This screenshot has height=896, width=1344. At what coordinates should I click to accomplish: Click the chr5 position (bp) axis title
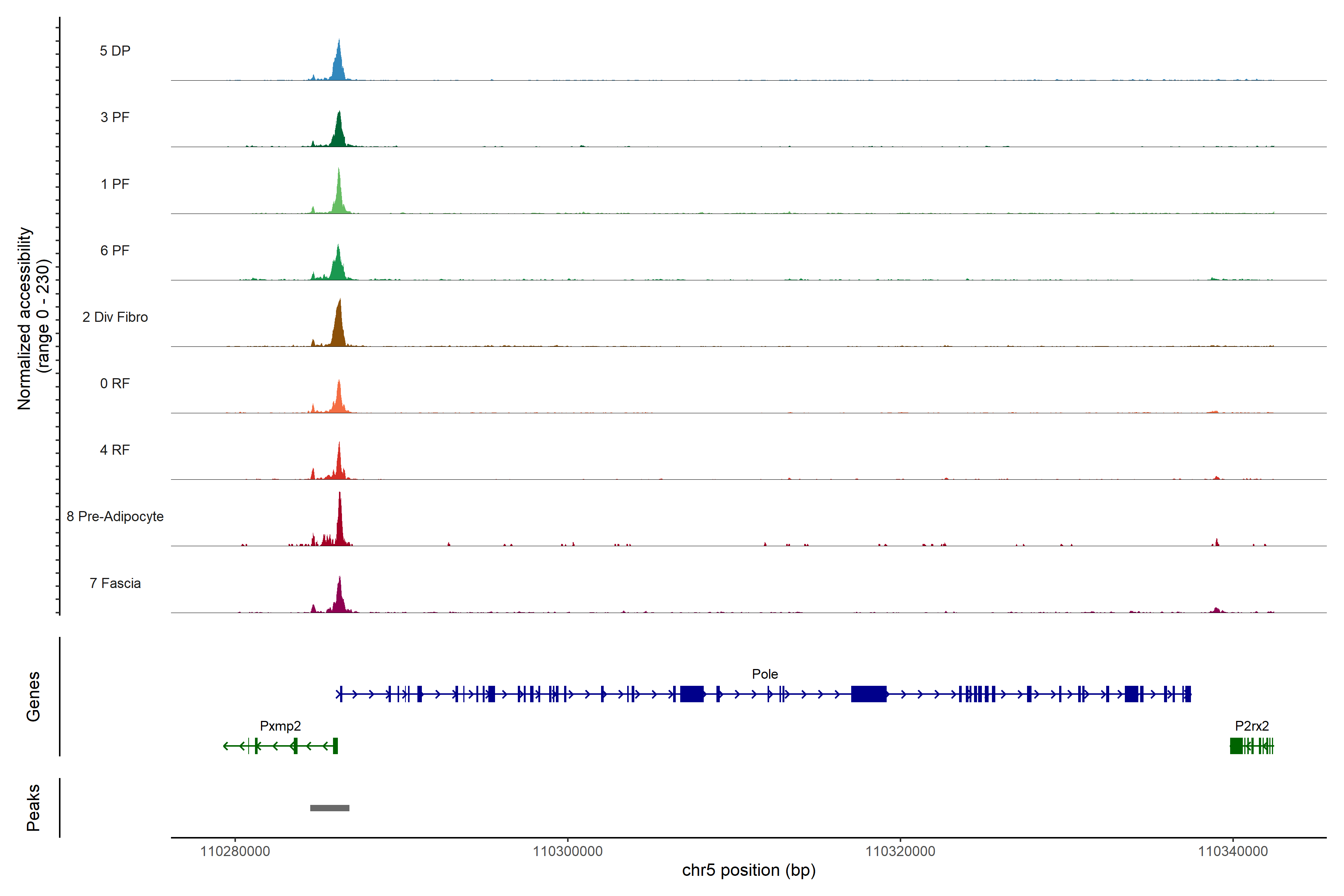749,870
